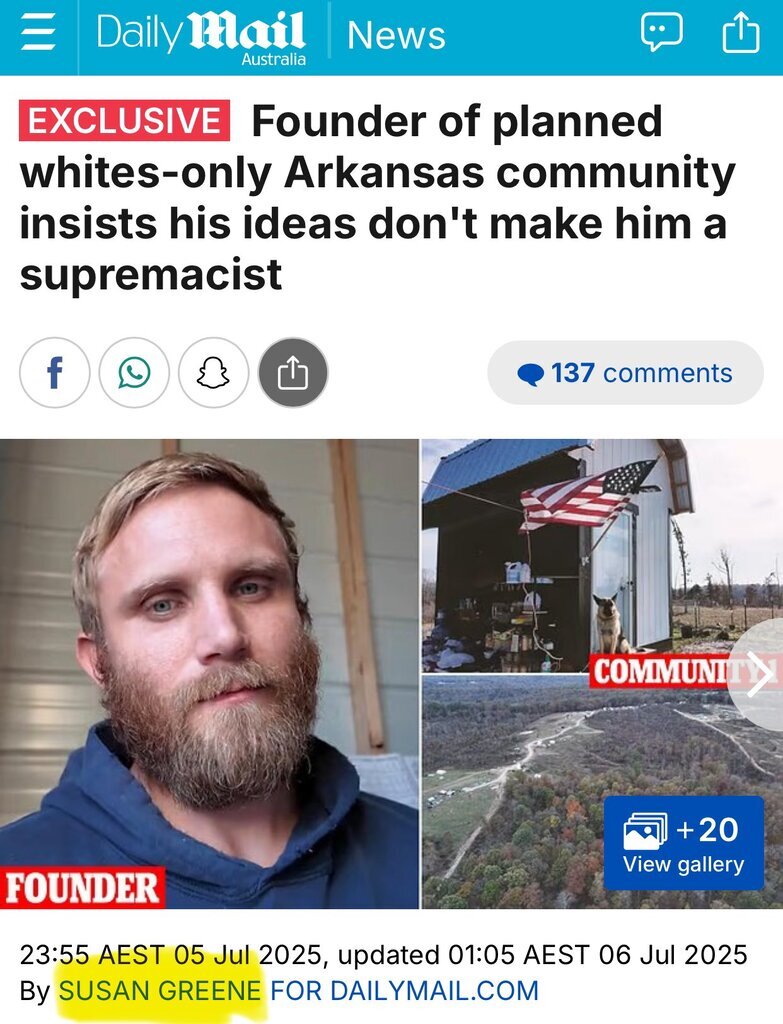Viewport: 783px width, 1024px height.
Task: Open author Susan Greene's link
Action: (x=160, y=991)
